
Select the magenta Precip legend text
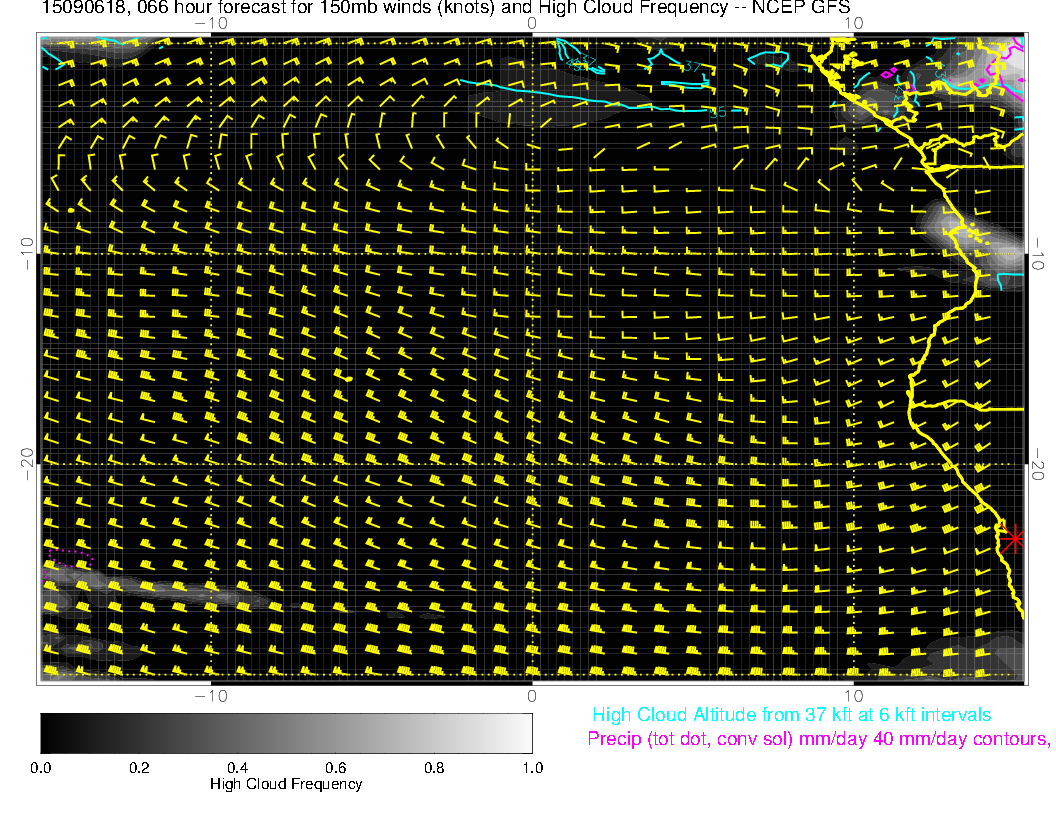pos(817,739)
